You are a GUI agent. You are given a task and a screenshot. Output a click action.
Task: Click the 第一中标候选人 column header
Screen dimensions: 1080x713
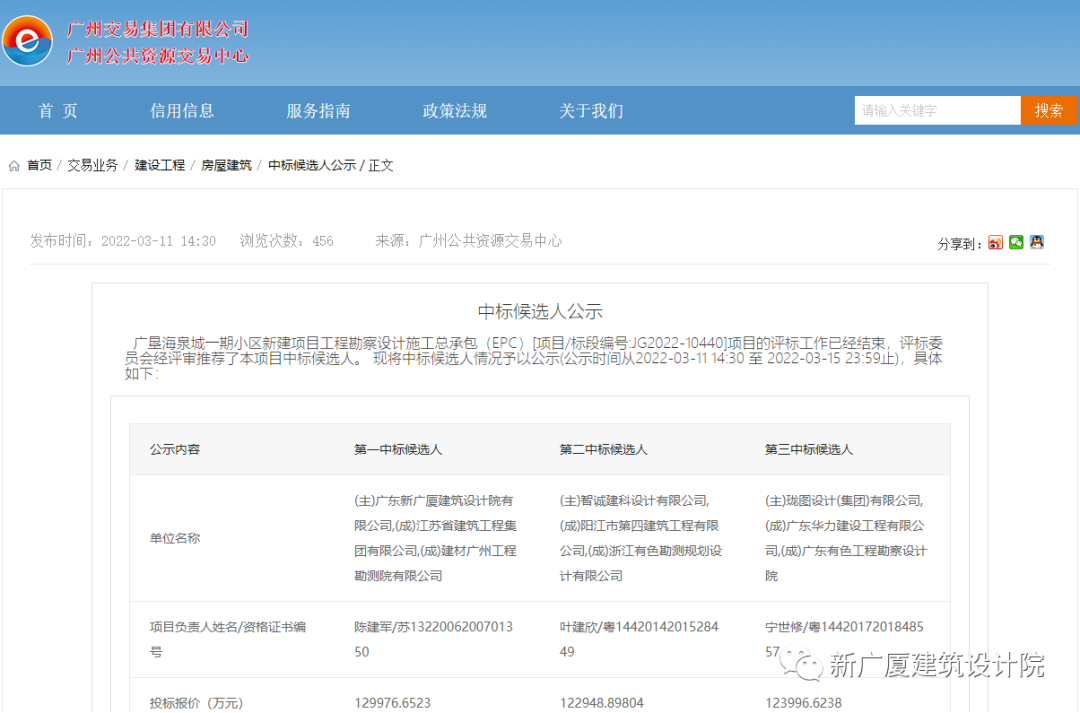398,450
